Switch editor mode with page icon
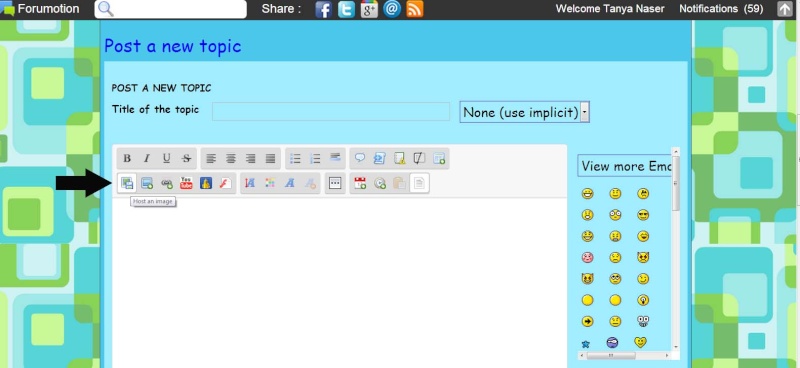The image size is (800, 368). (x=419, y=183)
